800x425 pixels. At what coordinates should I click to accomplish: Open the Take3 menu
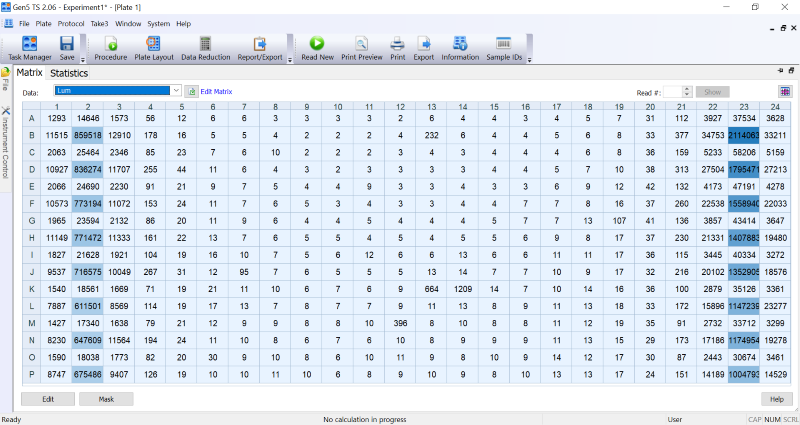(99, 23)
